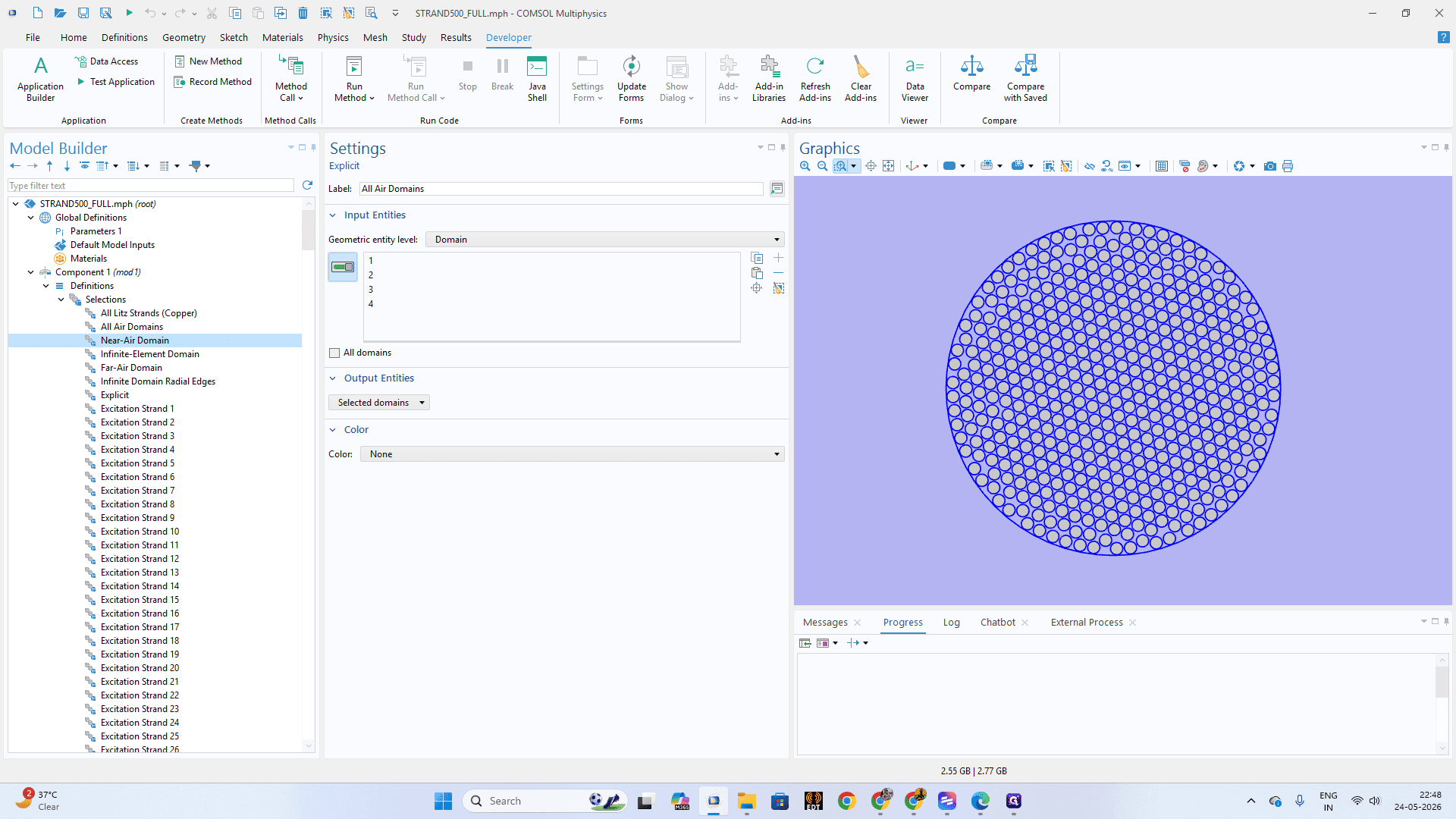Image resolution: width=1456 pixels, height=819 pixels.
Task: Click Zoom Extents icon in Graphics
Action: 889,166
